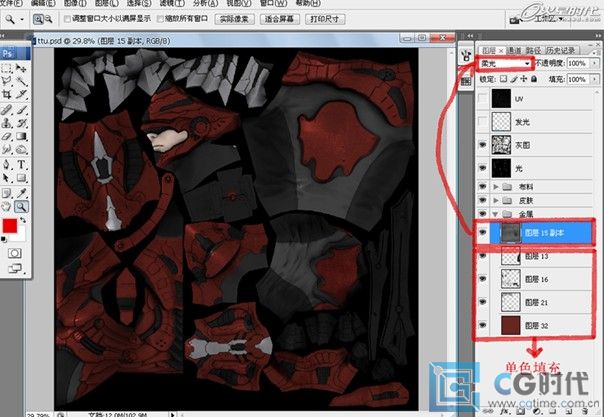Select the Notes tool
Screen dimensions: 604x417
(x=7, y=193)
